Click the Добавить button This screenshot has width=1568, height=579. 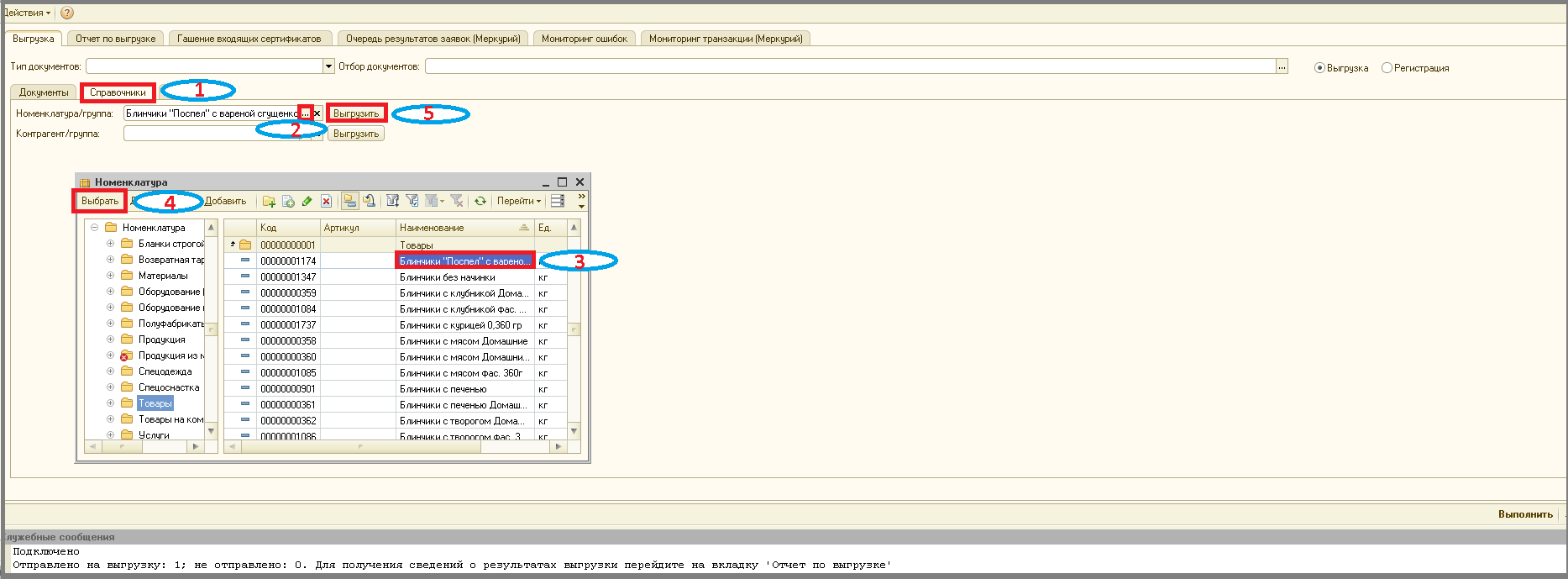225,201
